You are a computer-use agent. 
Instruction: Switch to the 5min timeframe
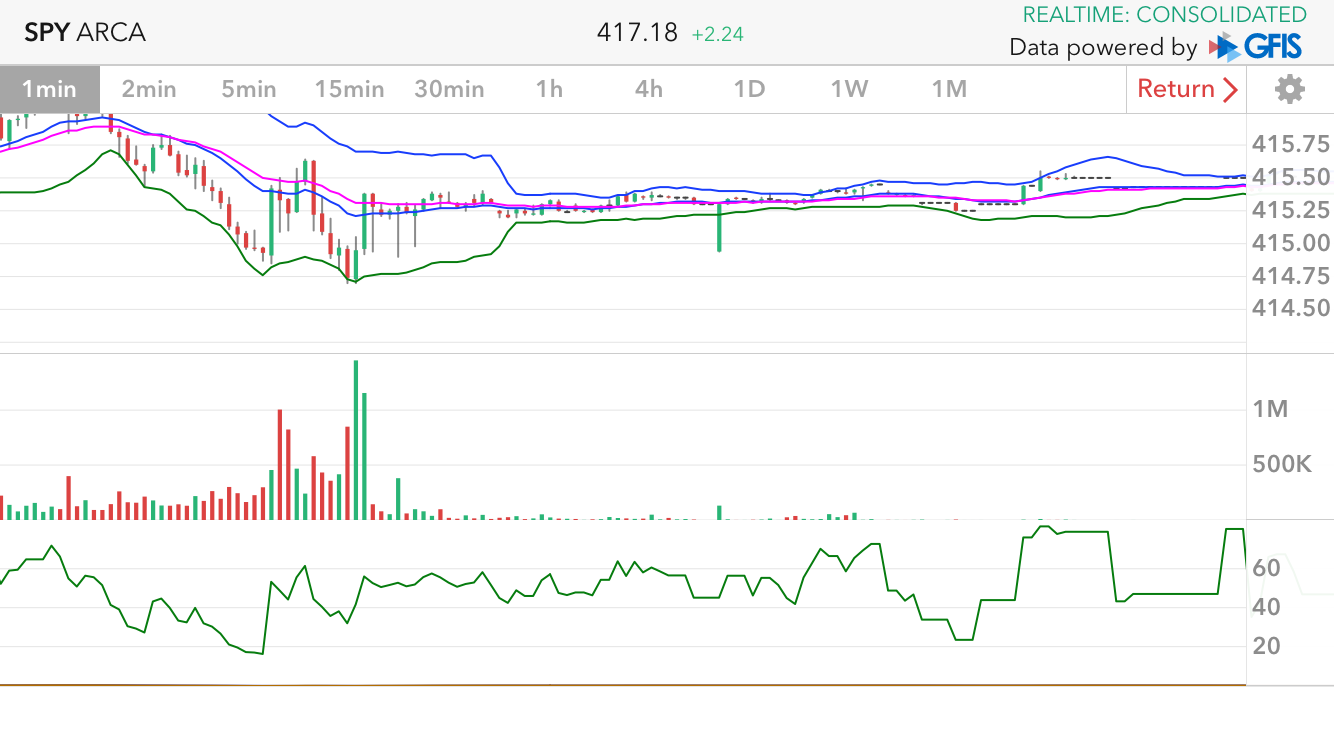tap(249, 89)
